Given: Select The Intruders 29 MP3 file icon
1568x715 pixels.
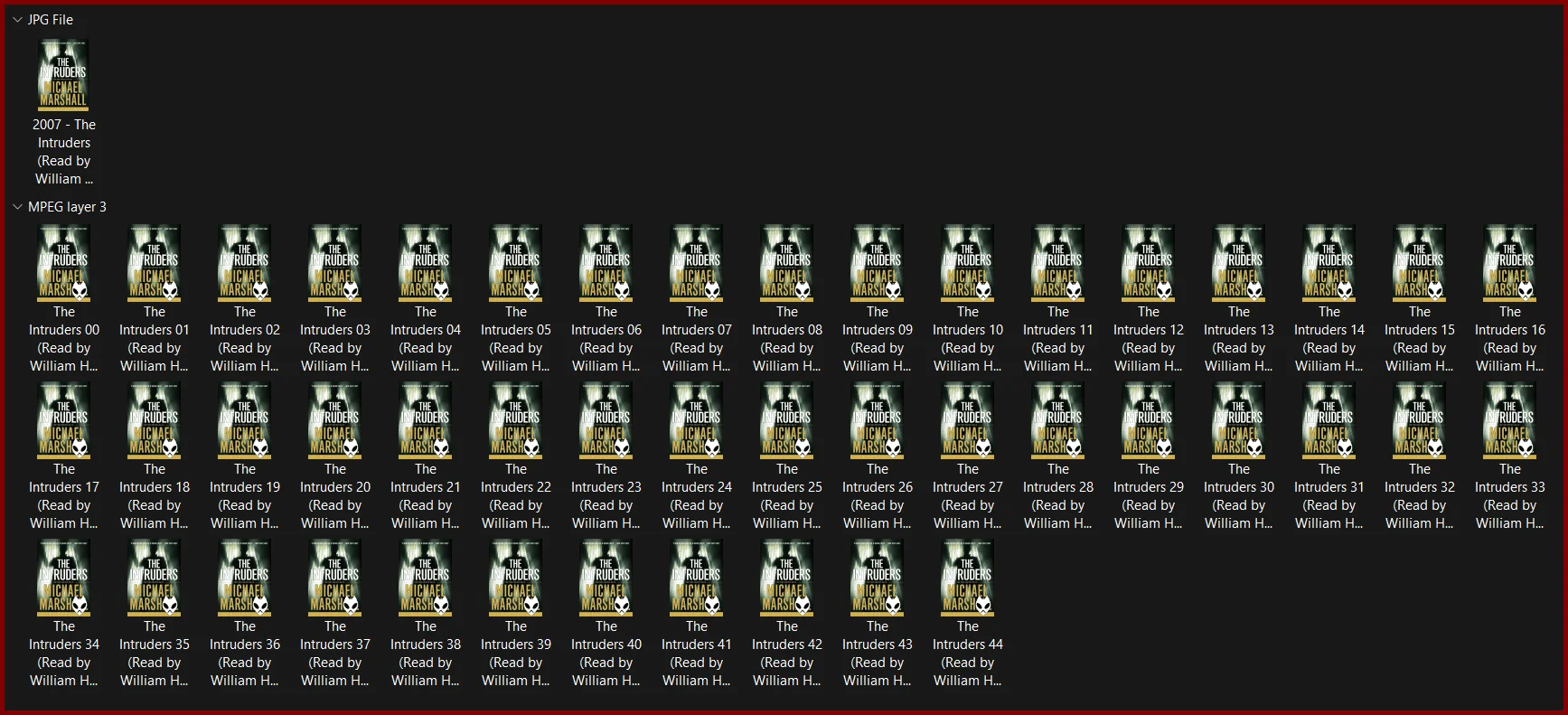Looking at the screenshot, I should tap(1149, 420).
